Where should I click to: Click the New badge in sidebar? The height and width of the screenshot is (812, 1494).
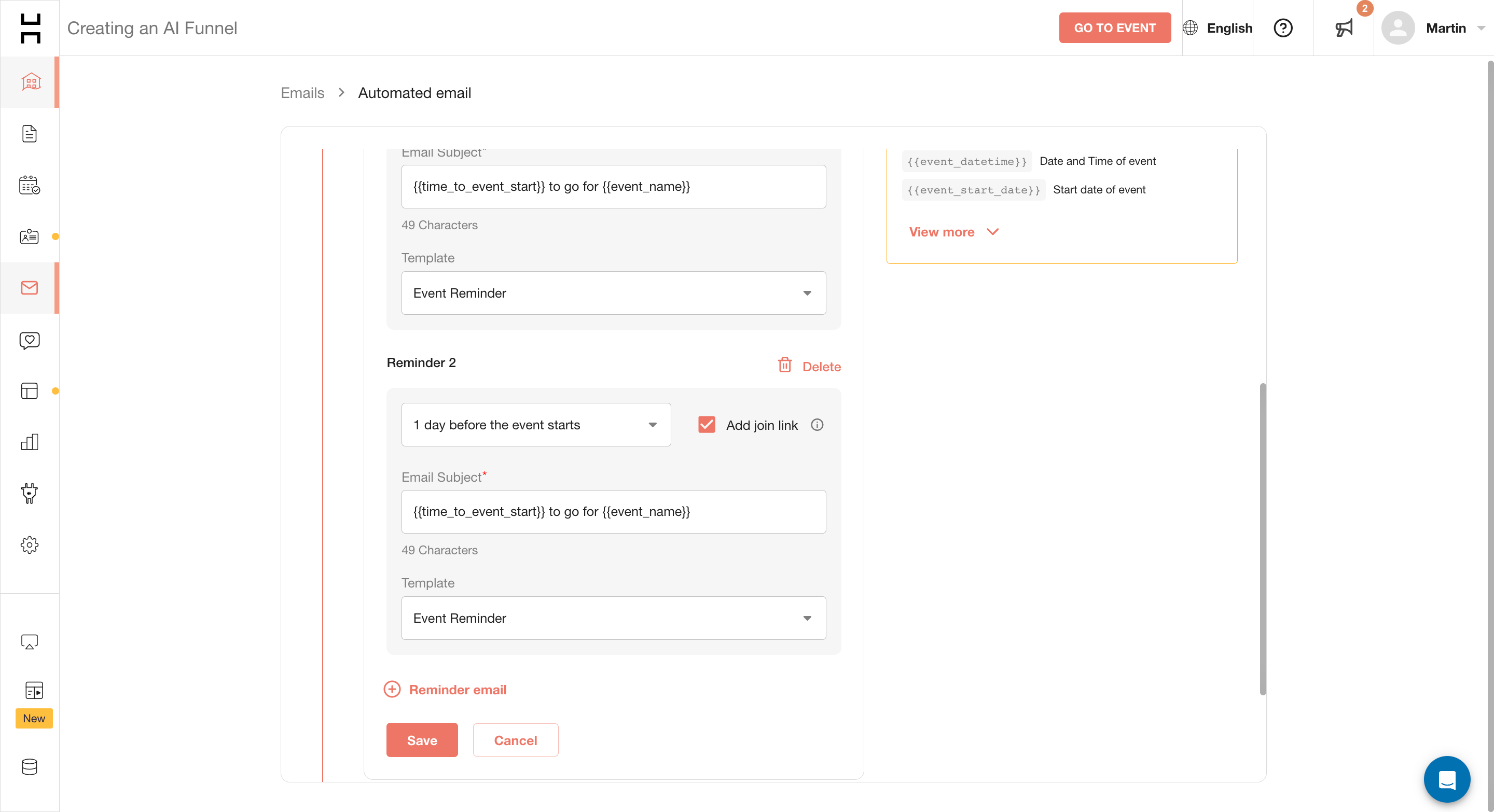pos(34,719)
